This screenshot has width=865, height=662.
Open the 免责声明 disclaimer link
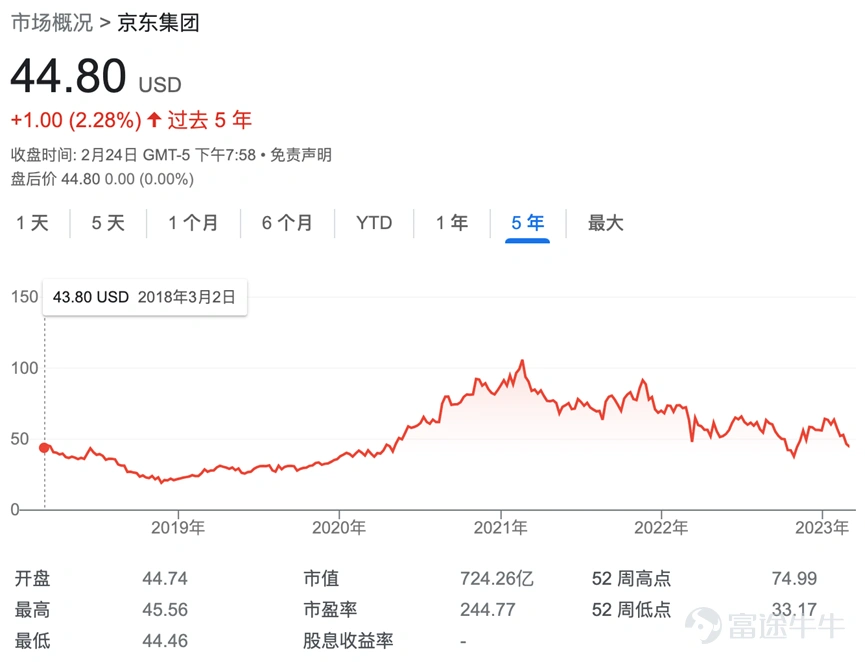(301, 155)
